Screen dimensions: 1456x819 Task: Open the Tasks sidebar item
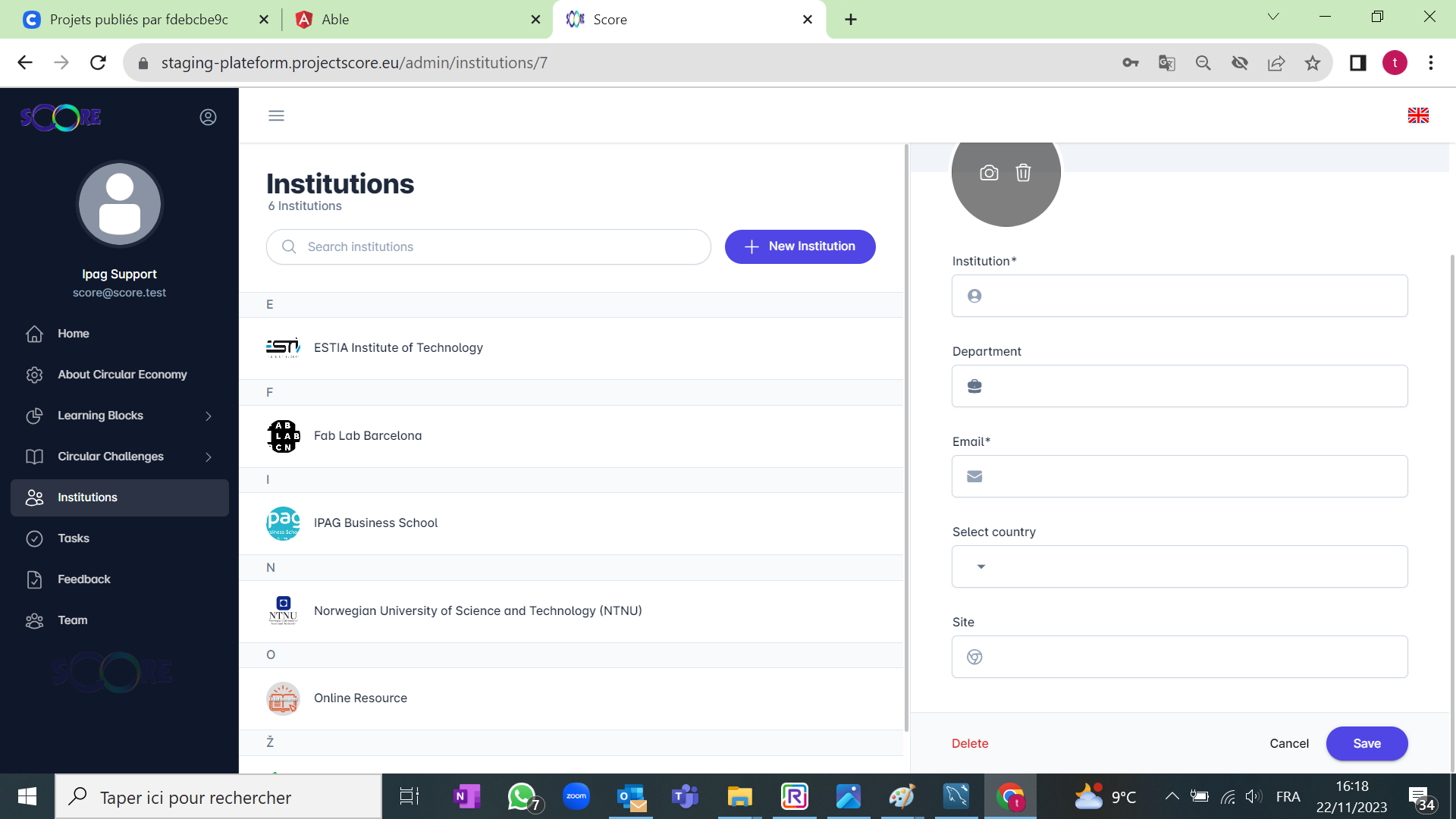click(x=74, y=538)
